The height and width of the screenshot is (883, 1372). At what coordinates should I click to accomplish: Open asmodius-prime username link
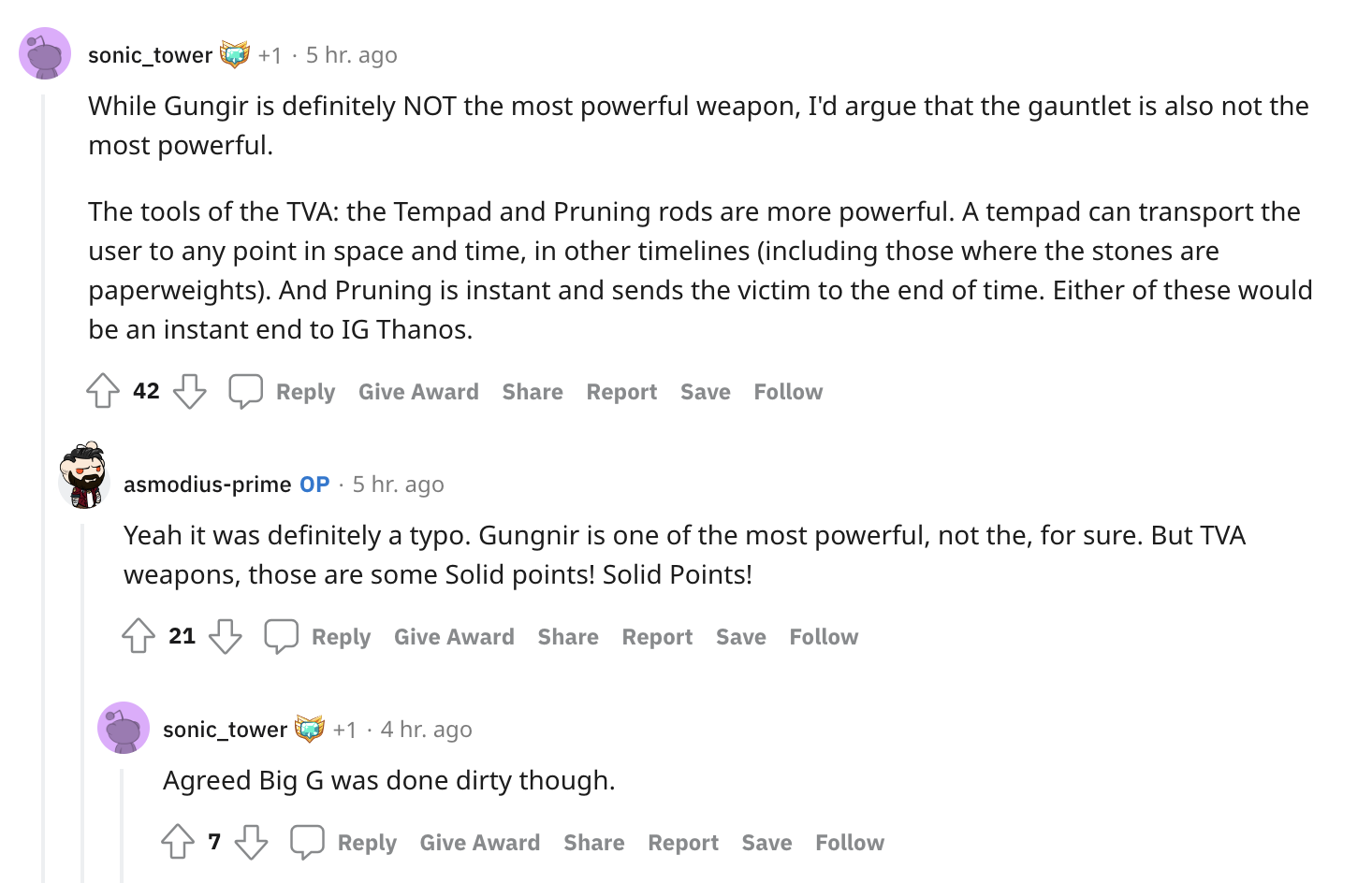click(x=208, y=485)
